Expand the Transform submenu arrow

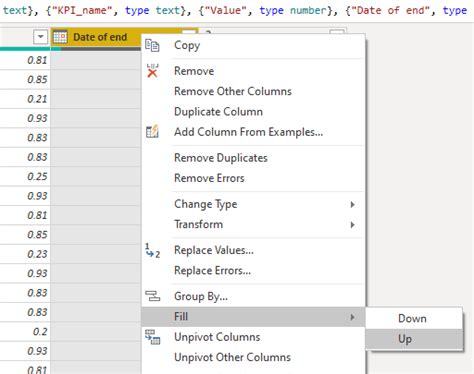[352, 225]
